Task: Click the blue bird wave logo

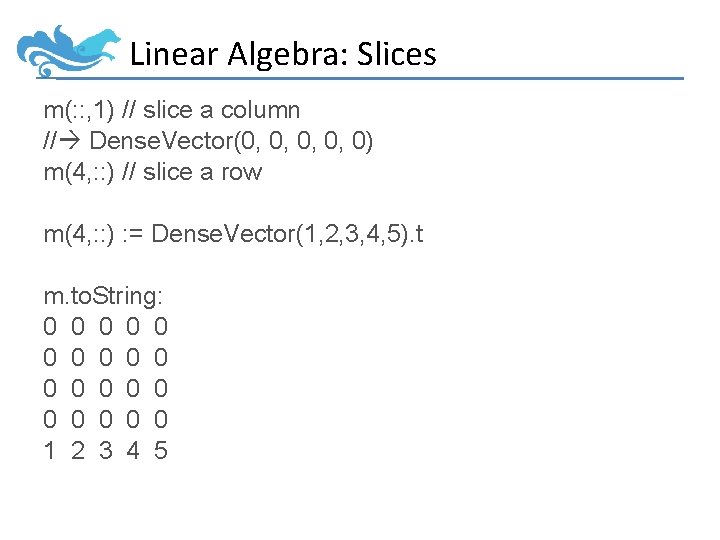Action: [x=68, y=51]
